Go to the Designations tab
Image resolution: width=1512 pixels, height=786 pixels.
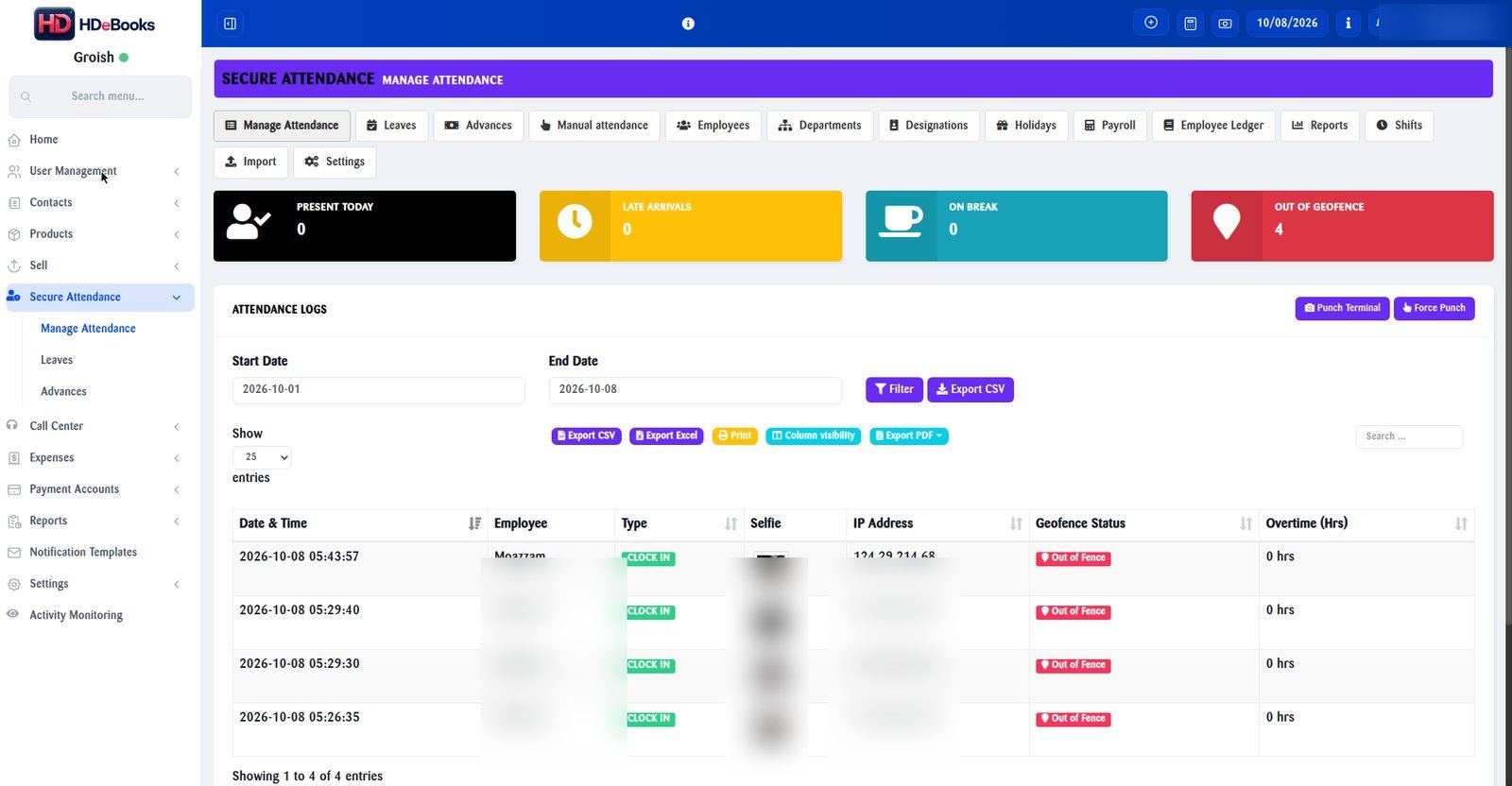pos(929,126)
